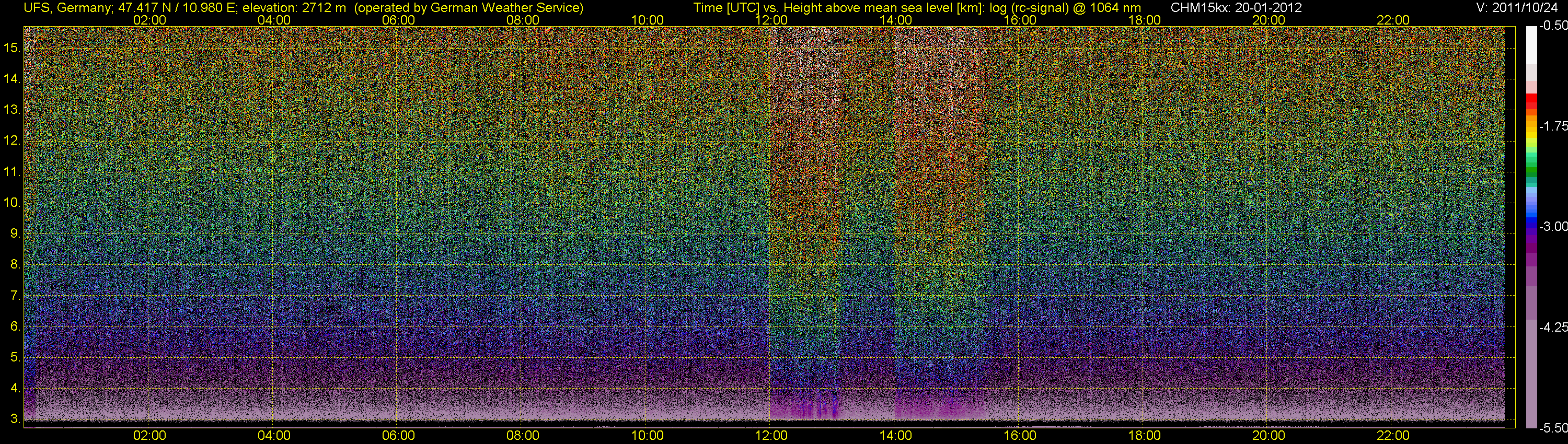Click "18:00" on the bottom time axis
The width and height of the screenshot is (1568, 444).
coord(1144,436)
